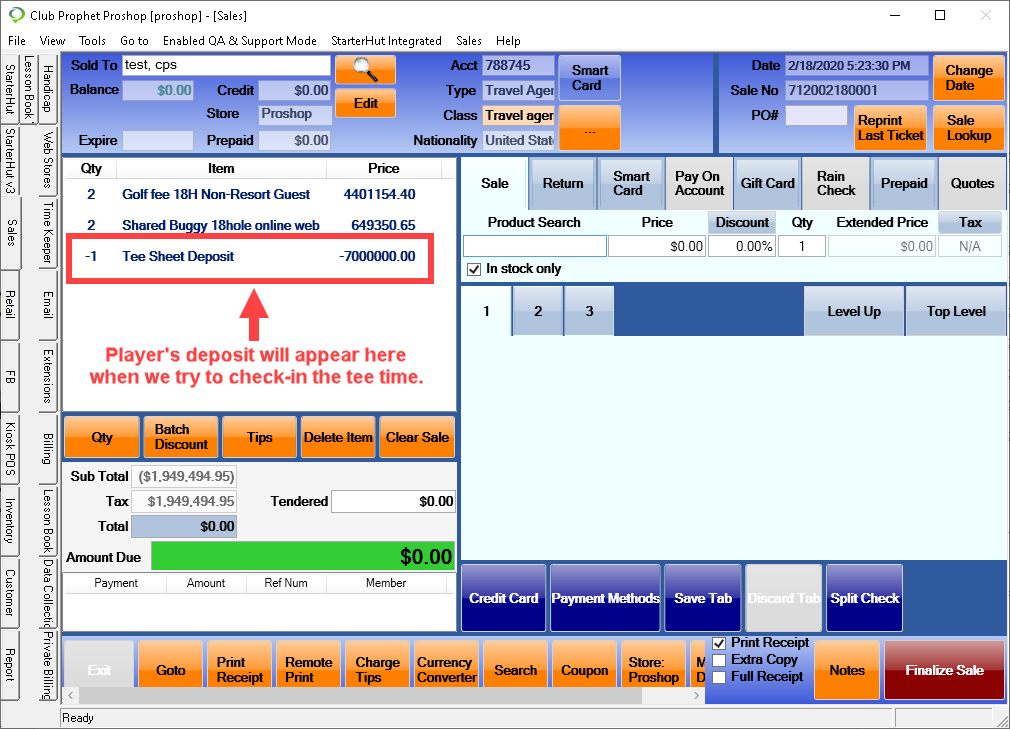The width and height of the screenshot is (1010, 729).
Task: Click the orange Tips button
Action: point(259,437)
